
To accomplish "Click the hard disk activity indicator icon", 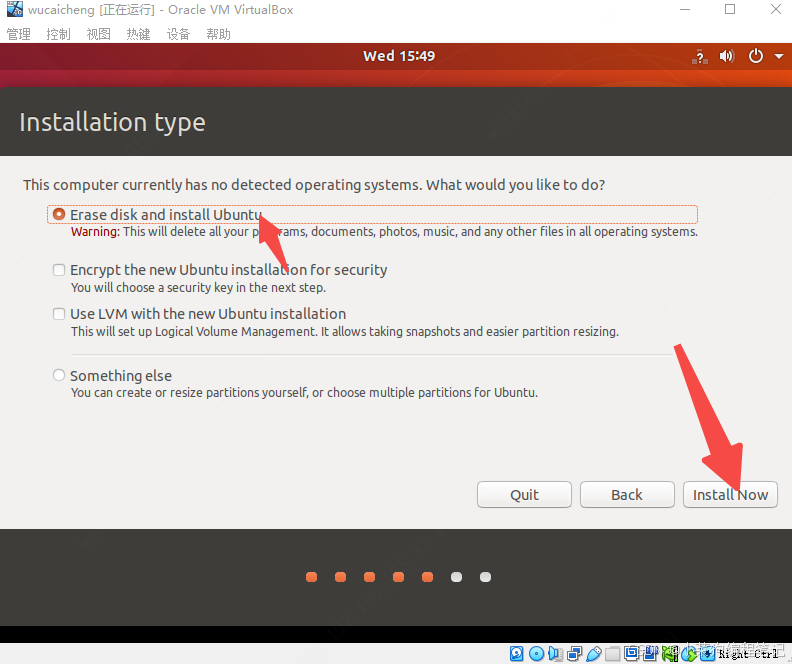I will point(517,654).
